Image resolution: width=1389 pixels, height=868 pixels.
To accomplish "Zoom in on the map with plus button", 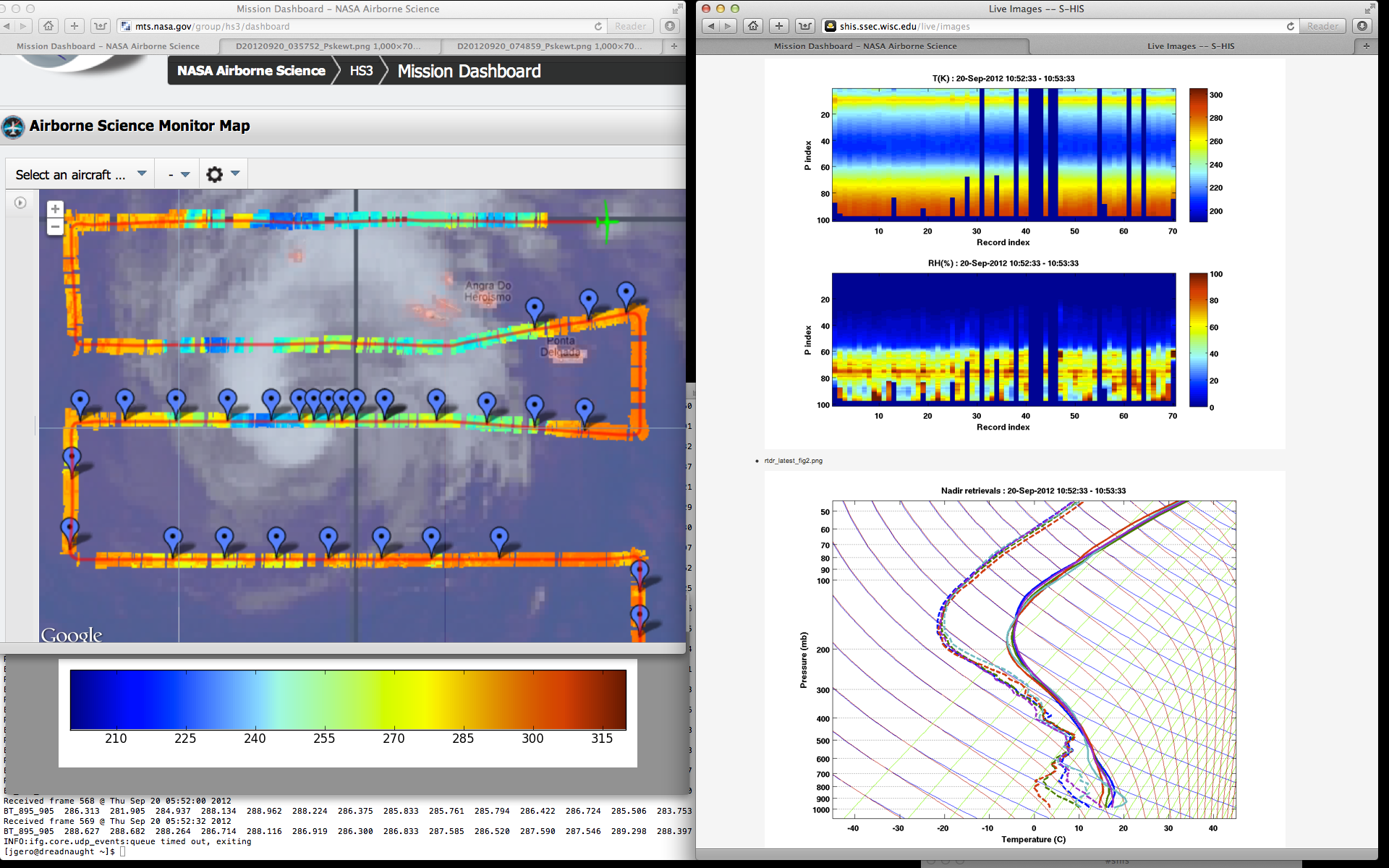I will click(x=55, y=209).
